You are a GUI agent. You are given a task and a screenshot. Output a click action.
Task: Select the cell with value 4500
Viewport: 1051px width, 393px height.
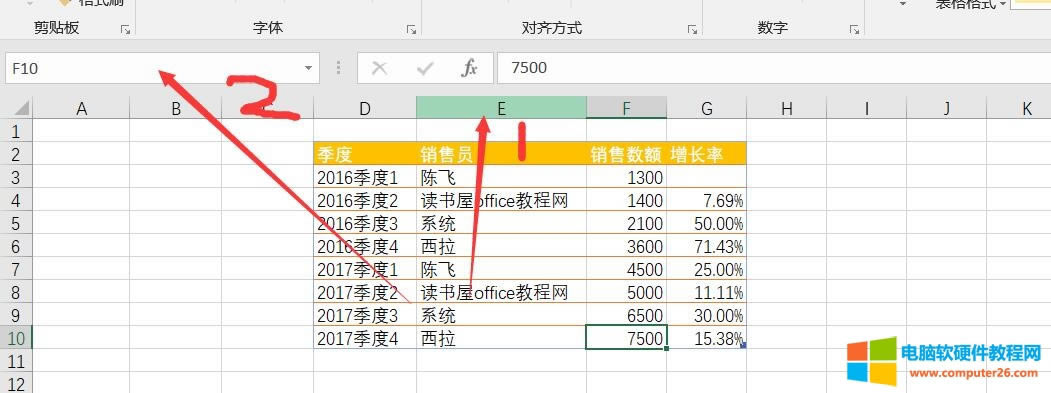(x=626, y=269)
